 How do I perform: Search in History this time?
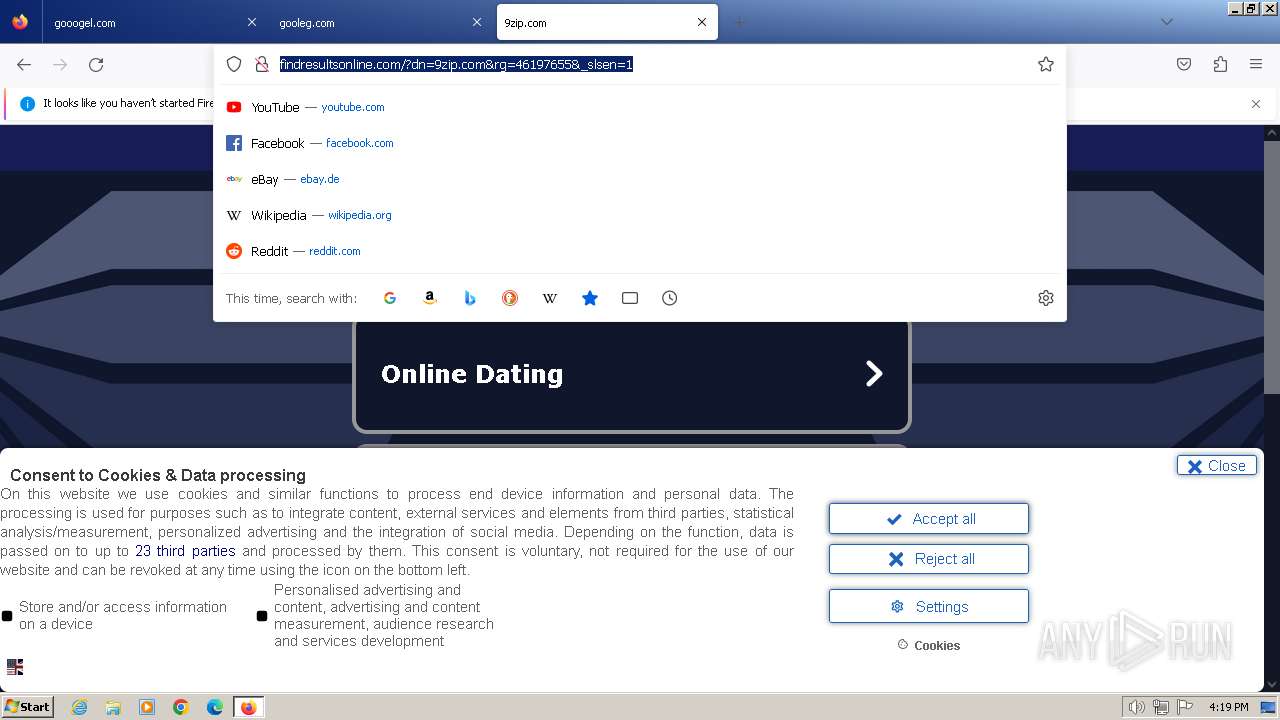tap(670, 298)
